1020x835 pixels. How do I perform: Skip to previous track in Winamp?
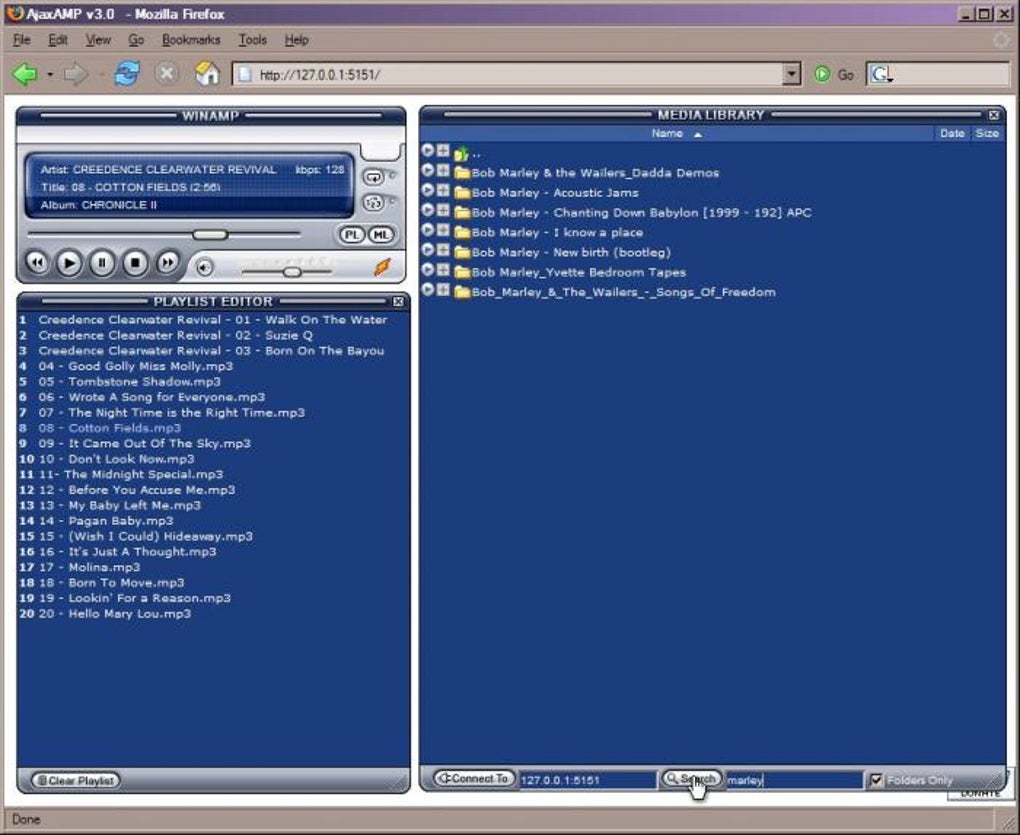pos(37,263)
